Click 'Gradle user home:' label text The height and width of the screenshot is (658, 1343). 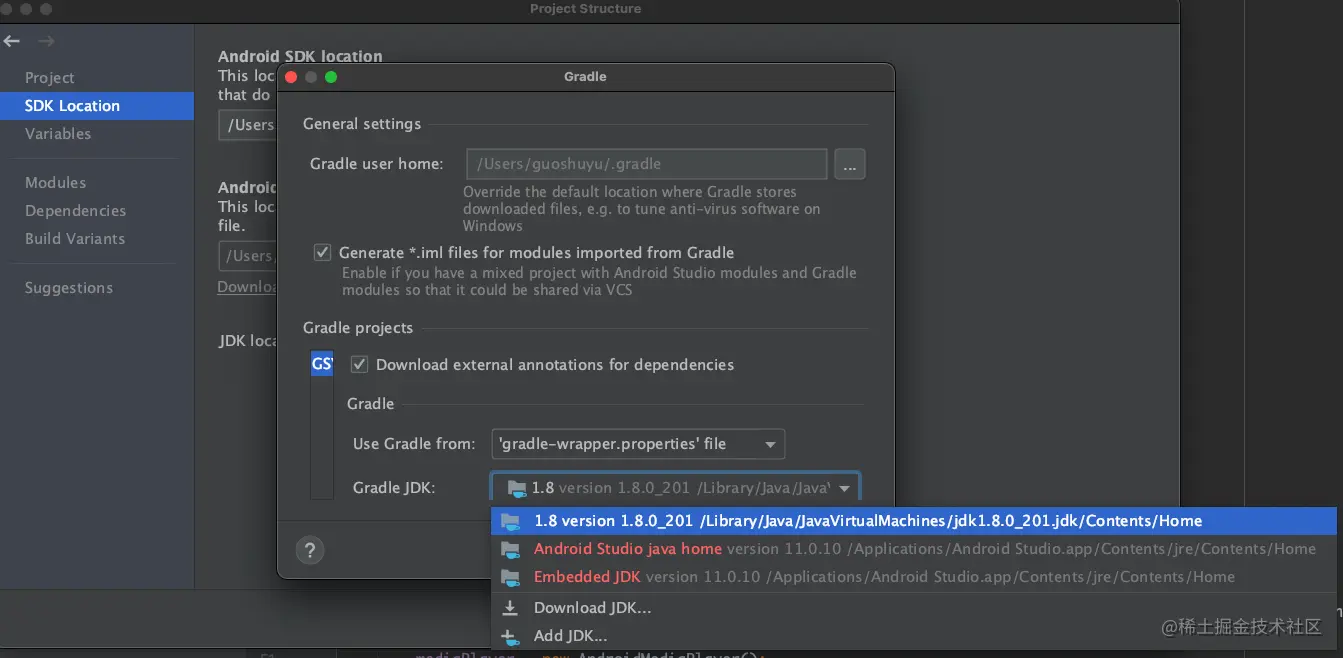point(377,164)
